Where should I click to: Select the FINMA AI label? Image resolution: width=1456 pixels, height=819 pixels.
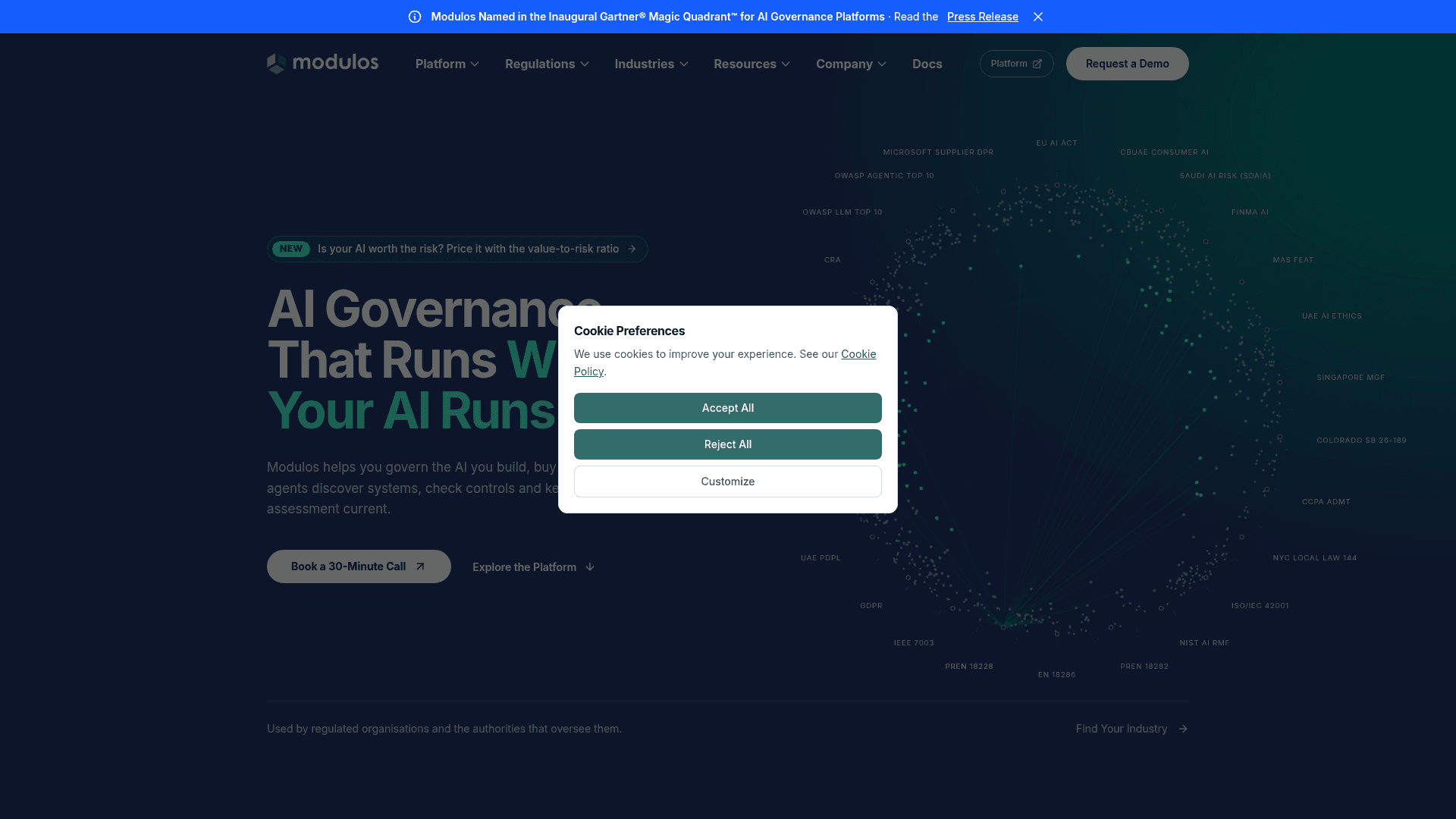click(1250, 212)
